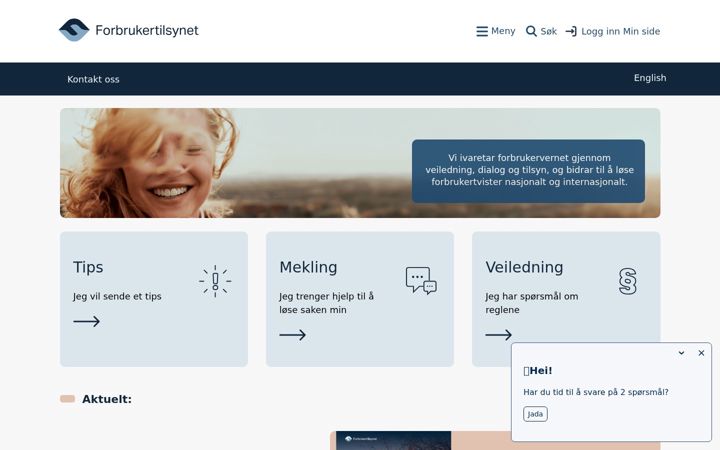Click the Forbrukertilsynet wordmark text
Image resolution: width=720 pixels, height=450 pixels.
click(147, 30)
